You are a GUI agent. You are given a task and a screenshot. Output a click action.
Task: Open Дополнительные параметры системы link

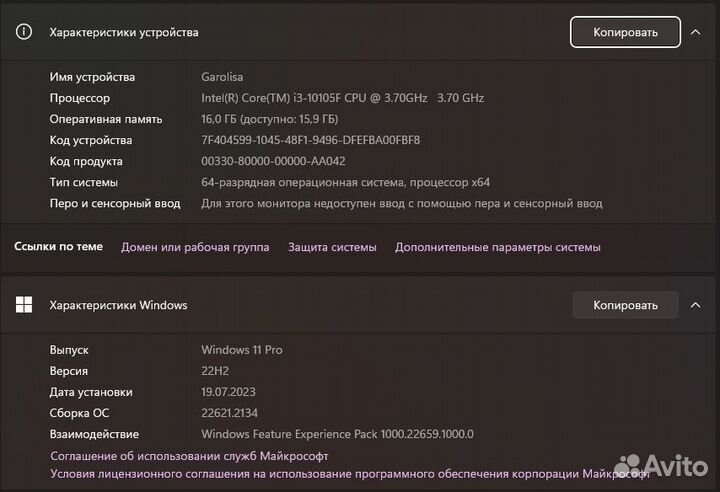click(x=497, y=247)
